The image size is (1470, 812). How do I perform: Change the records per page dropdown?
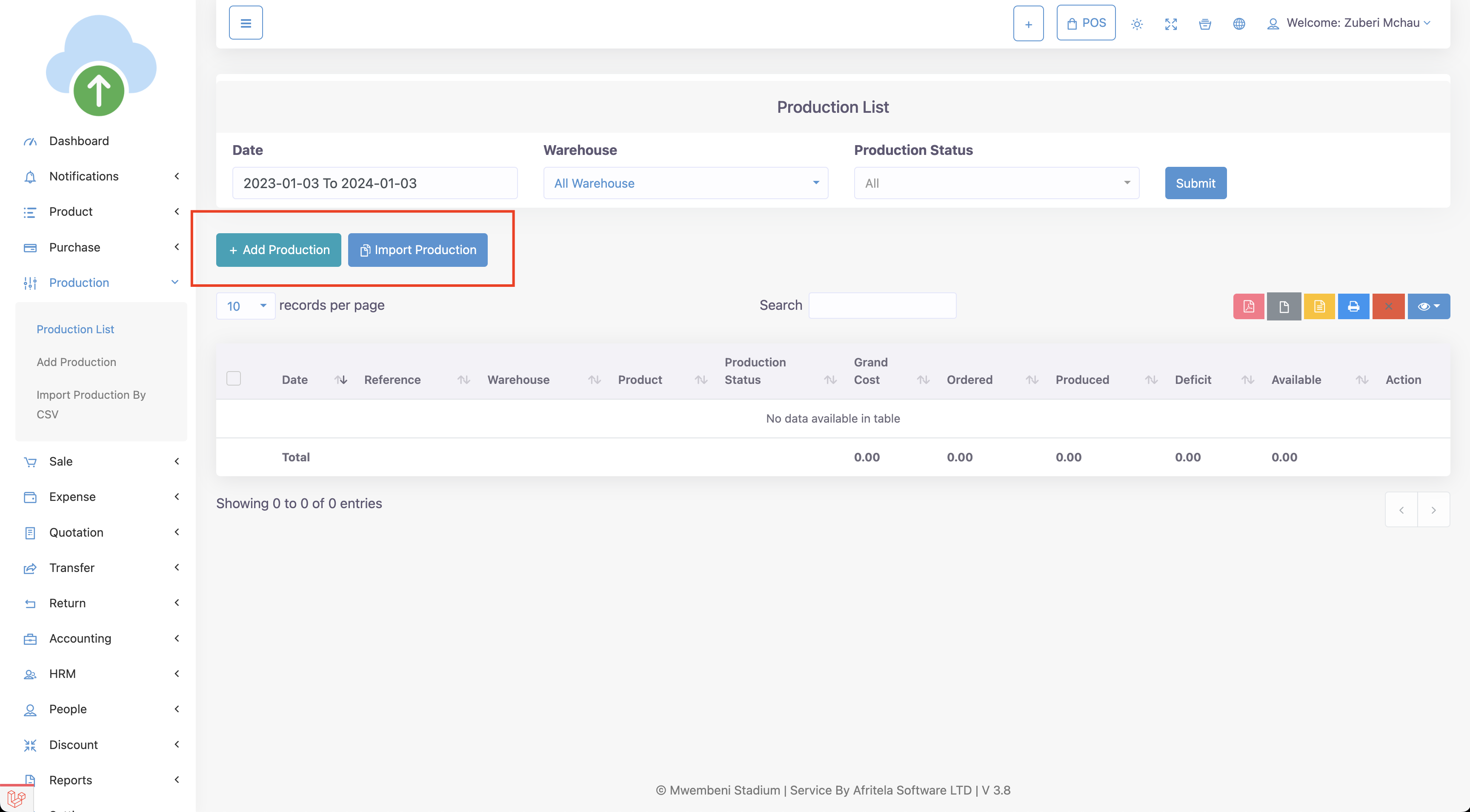click(246, 306)
